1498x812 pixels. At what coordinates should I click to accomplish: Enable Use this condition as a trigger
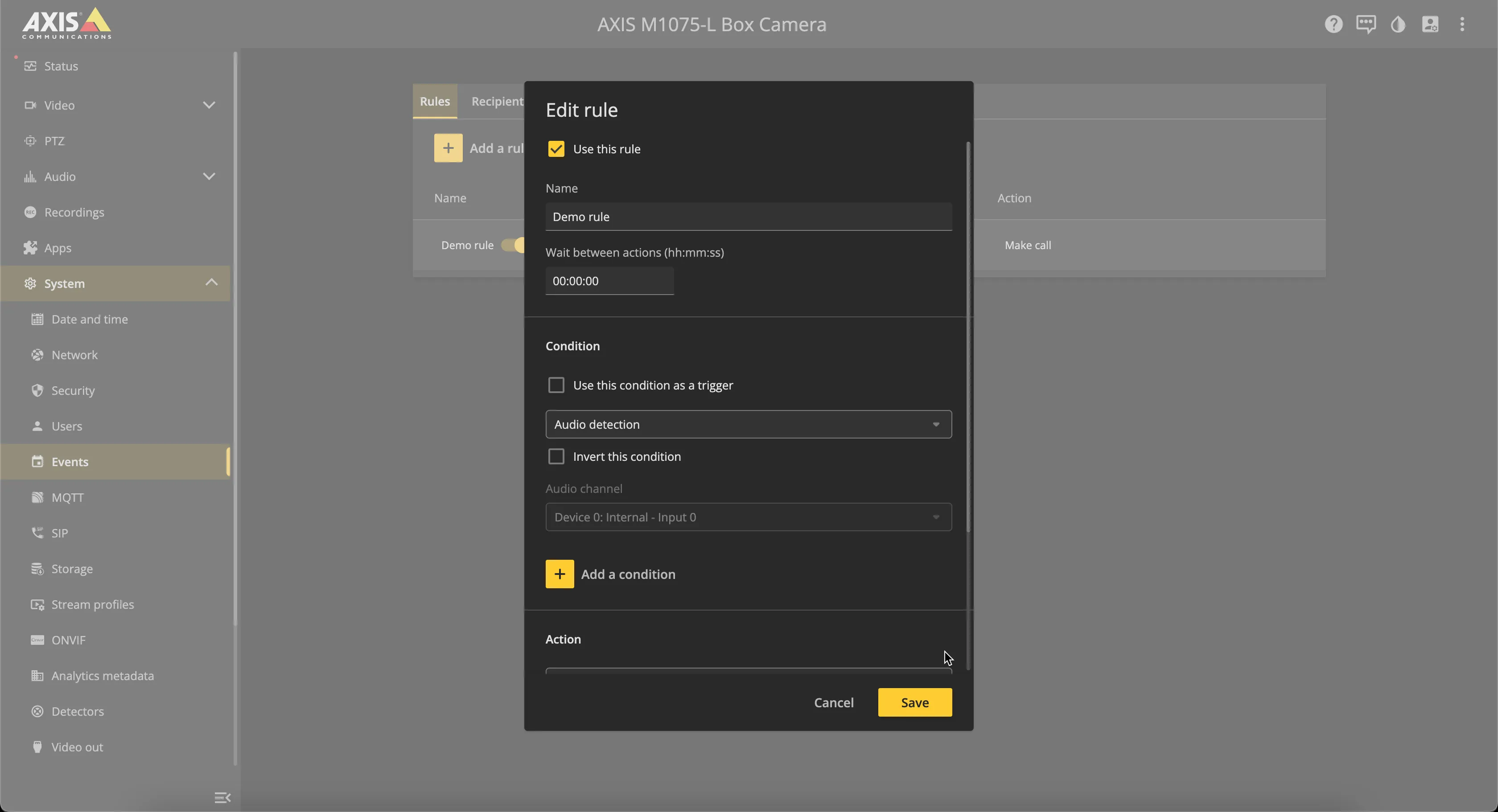(x=556, y=385)
